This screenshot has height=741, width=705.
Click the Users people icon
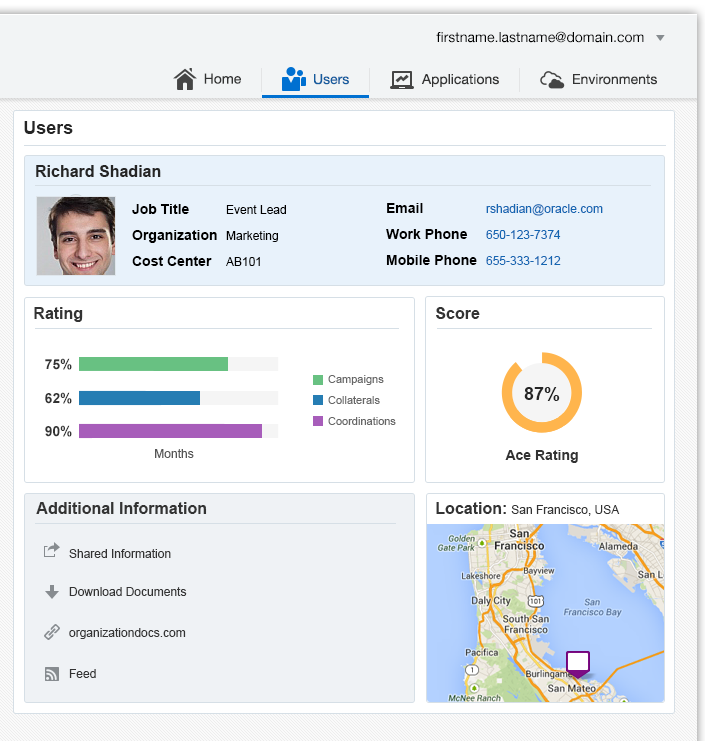tap(294, 79)
